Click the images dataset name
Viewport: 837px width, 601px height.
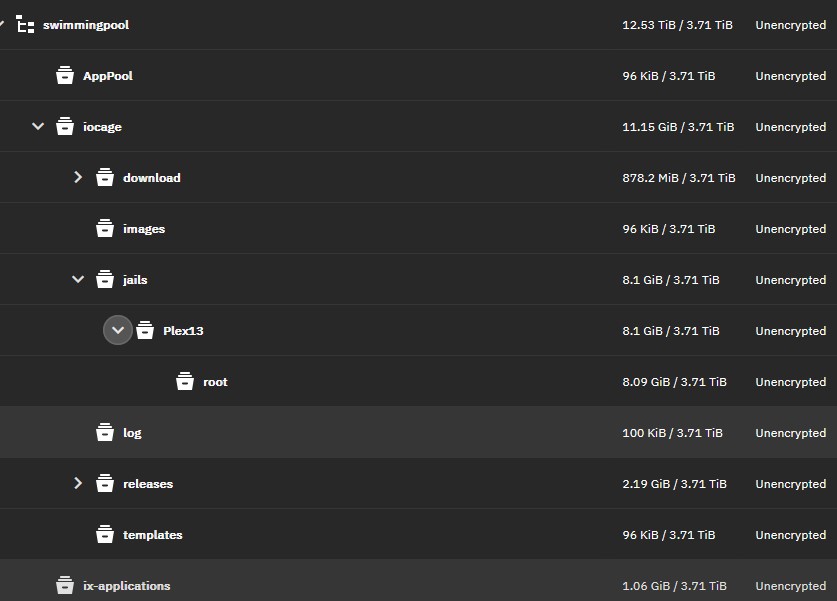pos(144,229)
